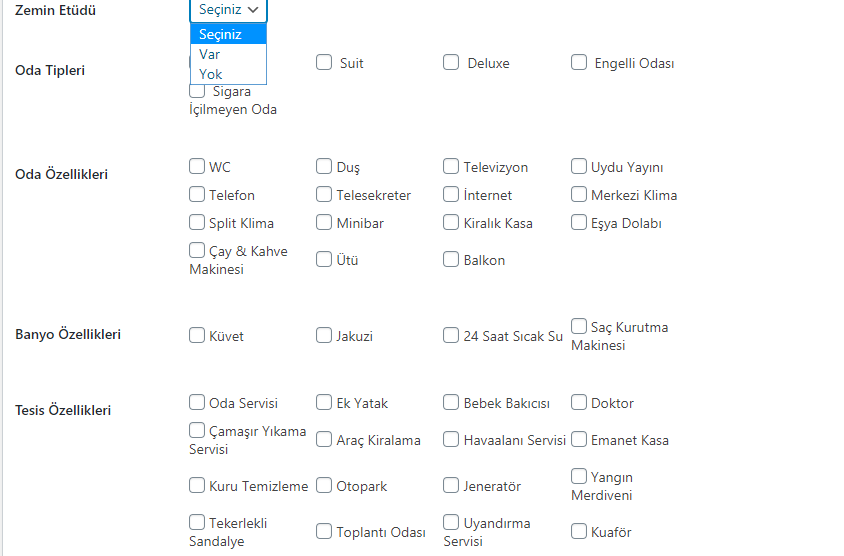Enable the Deluxe checkbox

451,62
